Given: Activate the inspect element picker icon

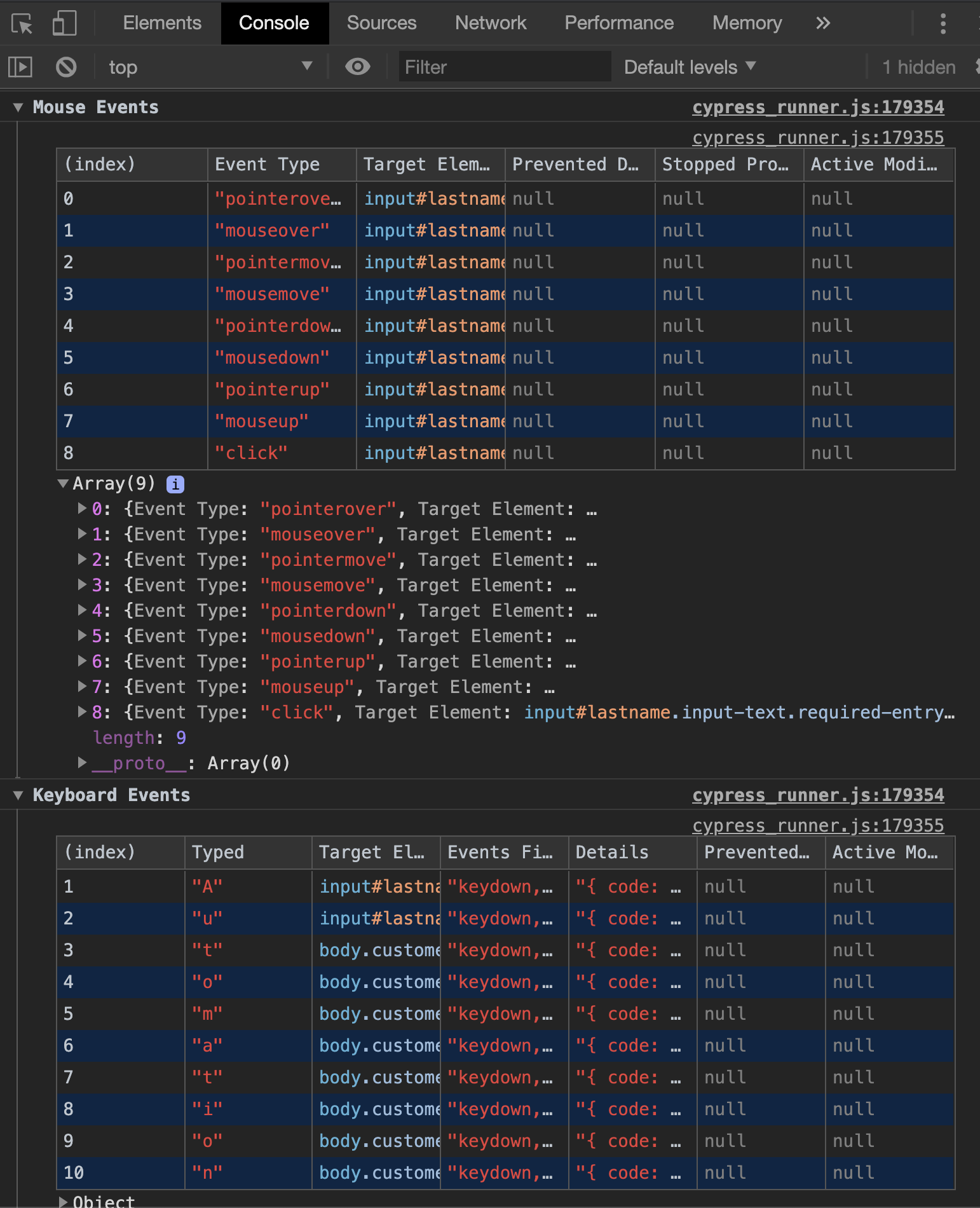Looking at the screenshot, I should click(22, 24).
